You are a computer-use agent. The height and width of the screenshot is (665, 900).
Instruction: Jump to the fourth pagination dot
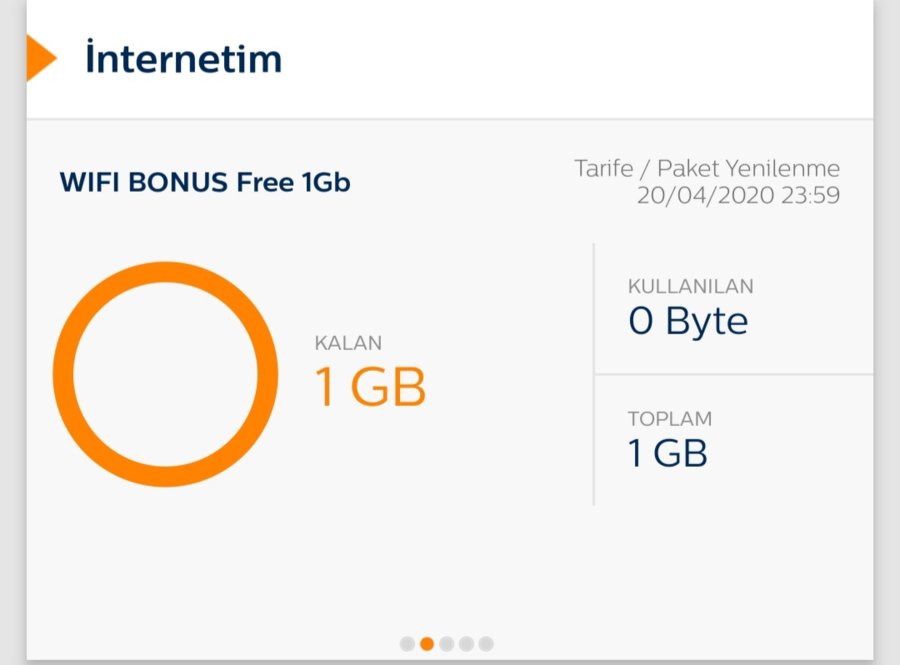[466, 644]
